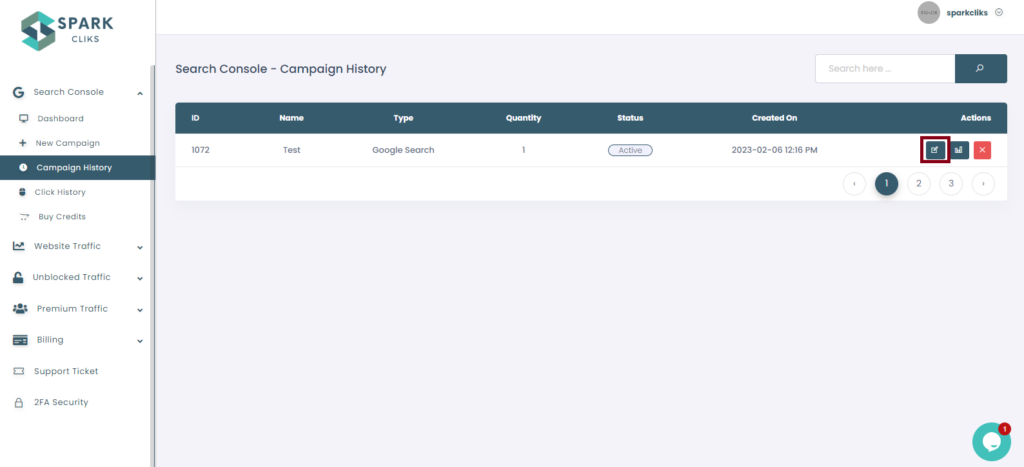
Task: Click the magnifier search button
Action: pos(980,69)
